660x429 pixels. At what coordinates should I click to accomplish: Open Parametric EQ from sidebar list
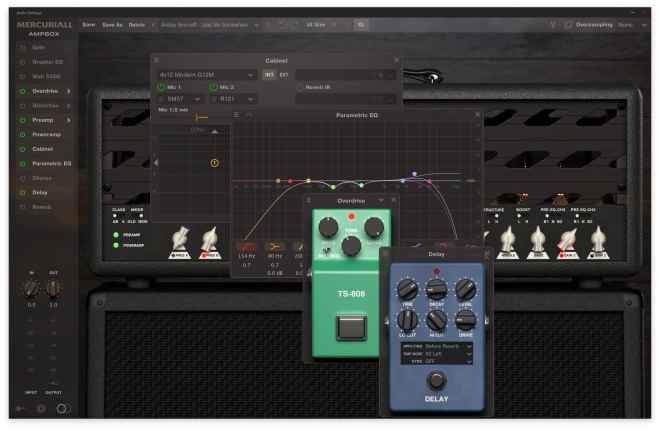pyautogui.click(x=52, y=164)
